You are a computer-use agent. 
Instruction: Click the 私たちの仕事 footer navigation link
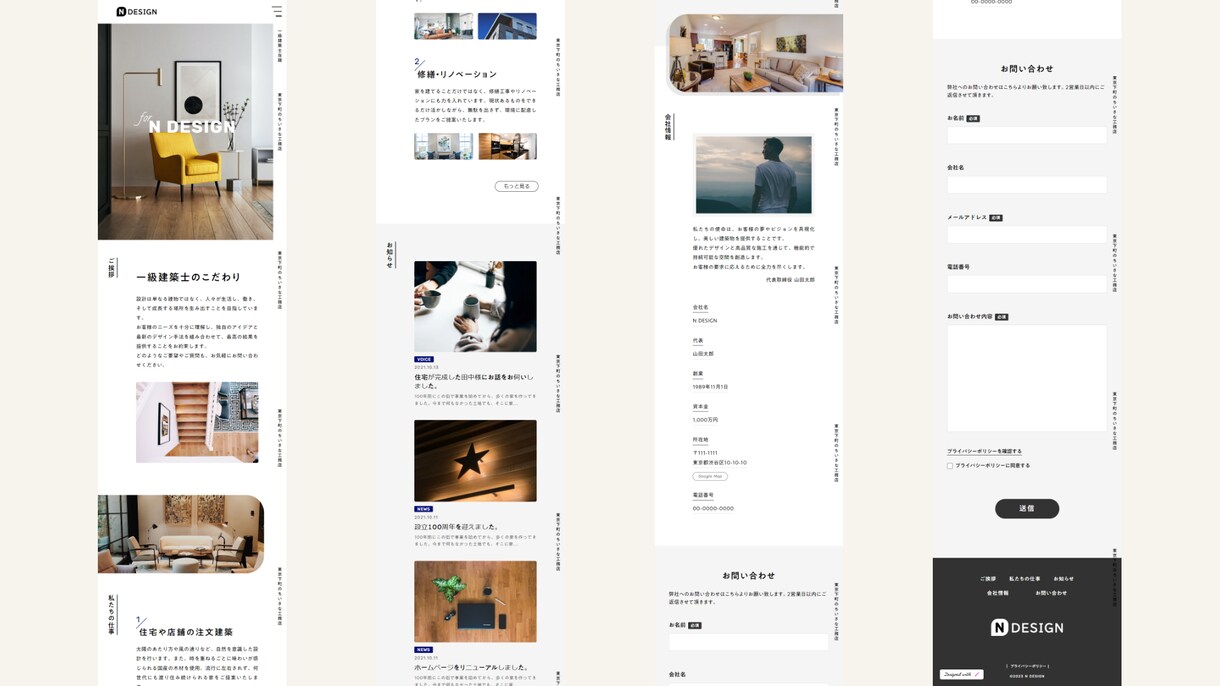1024,579
